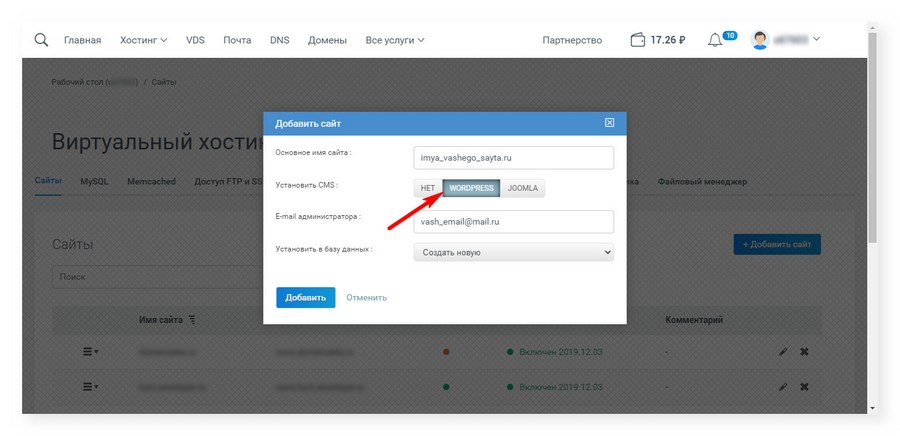This screenshot has height=436, width=900.
Task: Edit the first site pencil icon
Action: pos(783,352)
